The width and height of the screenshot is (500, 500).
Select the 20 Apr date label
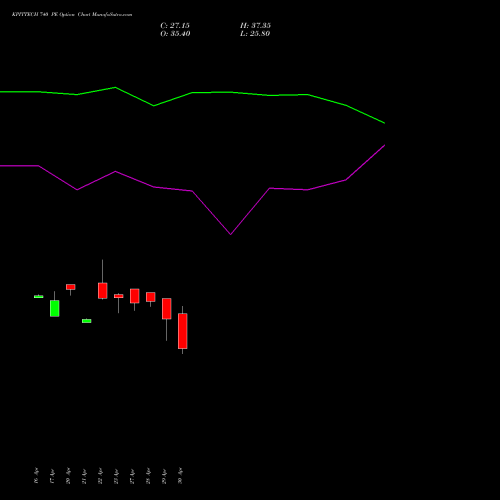point(68,476)
